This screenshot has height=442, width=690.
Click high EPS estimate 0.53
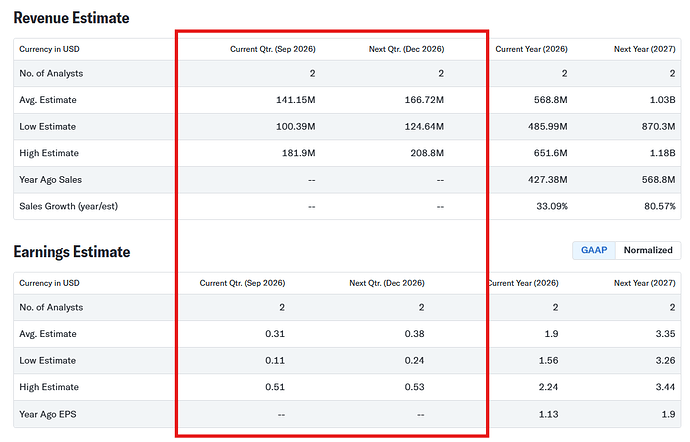414,387
